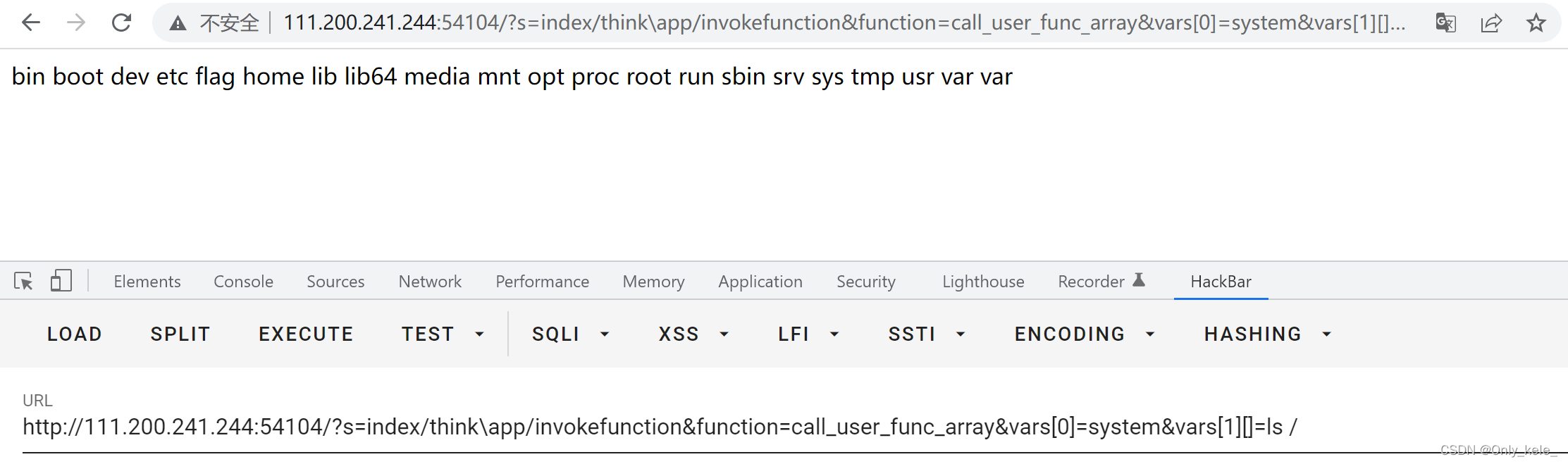Select the HackBar tab
This screenshot has width=1568, height=464.
pyautogui.click(x=1221, y=282)
